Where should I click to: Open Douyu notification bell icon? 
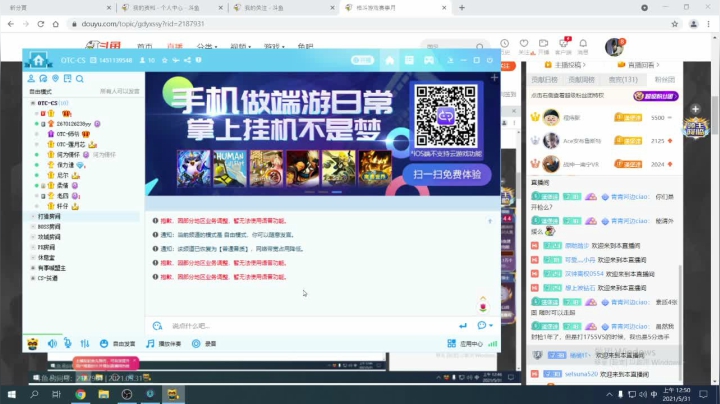click(583, 43)
